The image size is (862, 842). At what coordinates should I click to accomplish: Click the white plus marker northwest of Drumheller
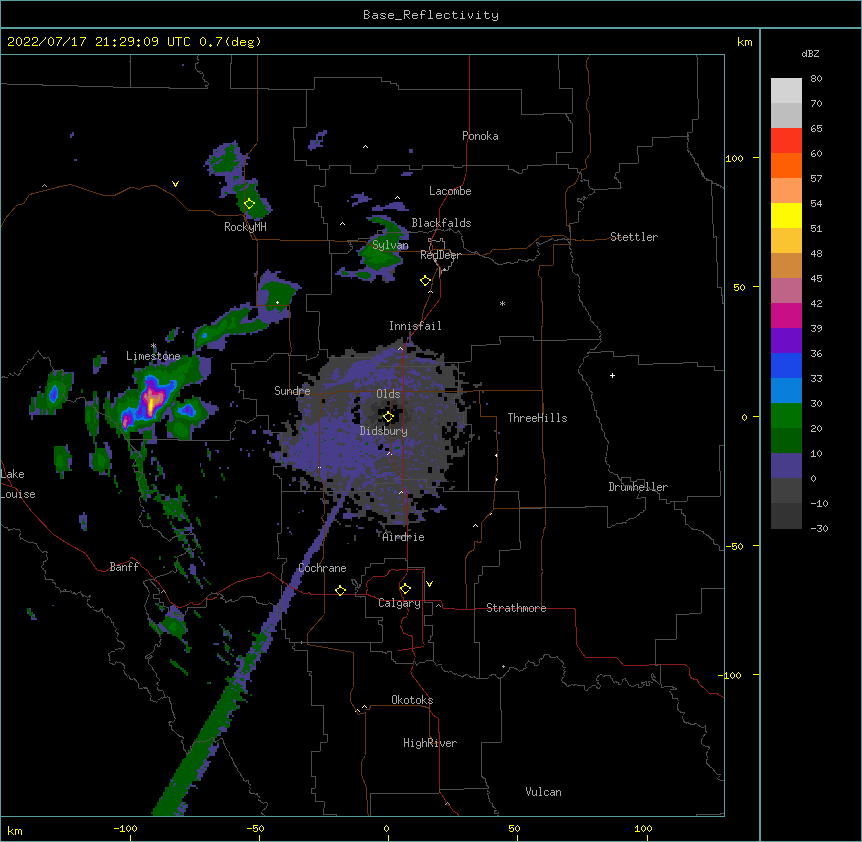612,375
